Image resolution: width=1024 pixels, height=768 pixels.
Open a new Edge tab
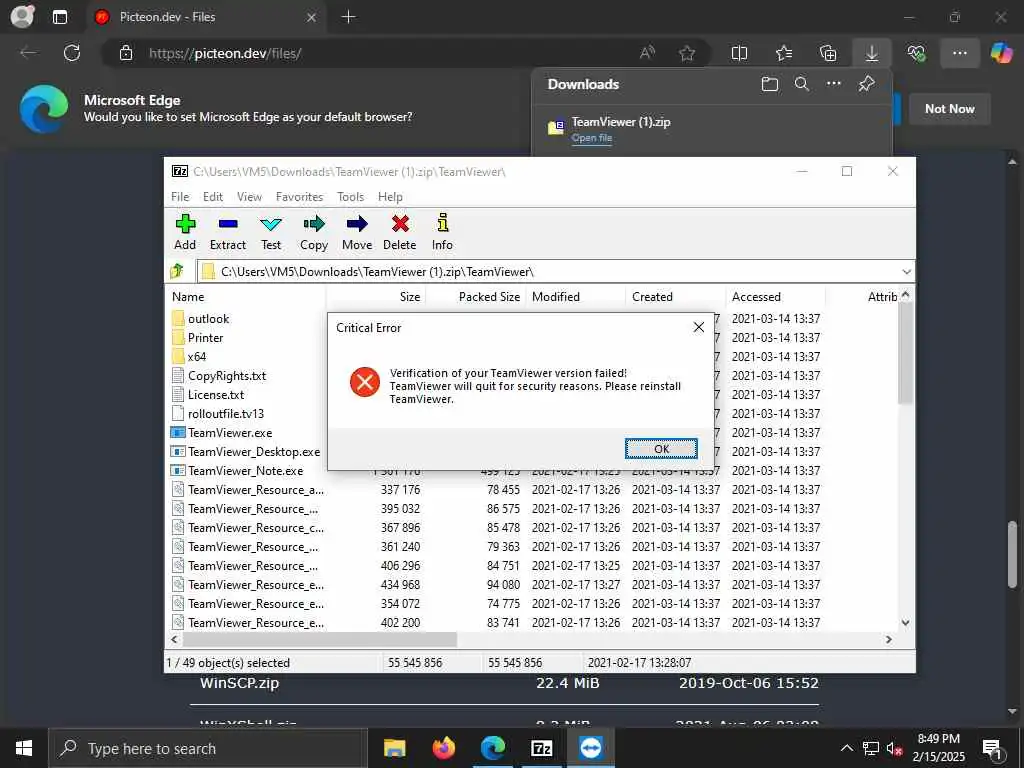coord(349,17)
